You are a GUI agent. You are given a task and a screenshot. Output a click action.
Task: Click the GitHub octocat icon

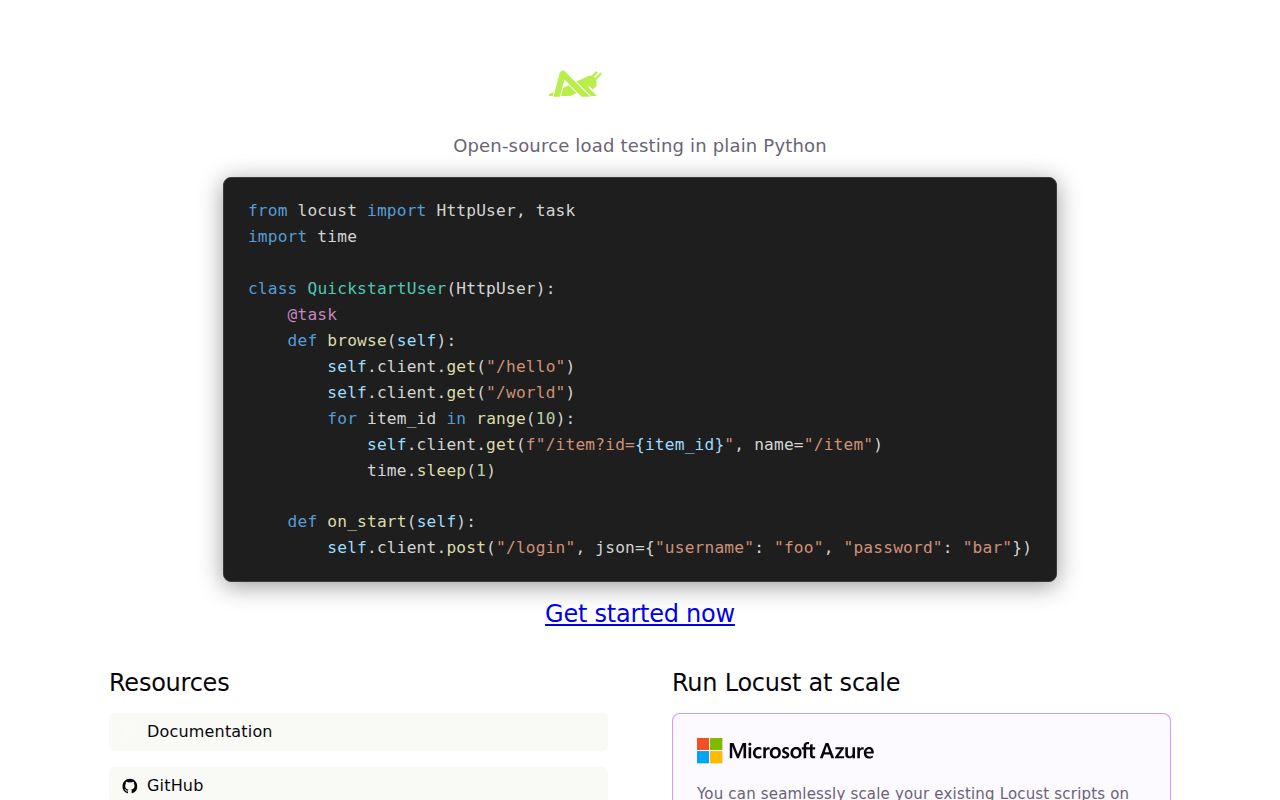130,786
